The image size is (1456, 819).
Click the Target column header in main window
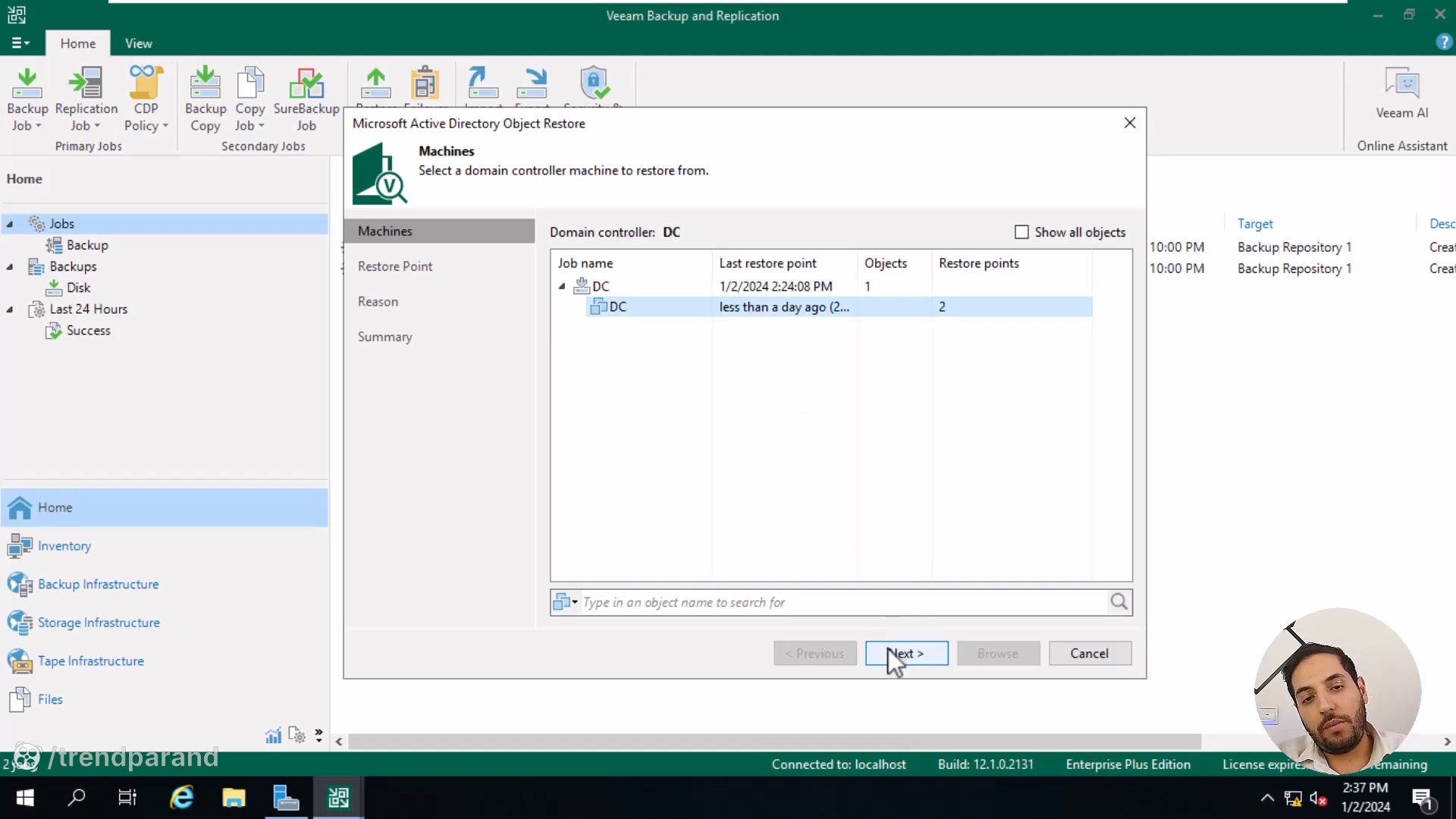pyautogui.click(x=1255, y=224)
